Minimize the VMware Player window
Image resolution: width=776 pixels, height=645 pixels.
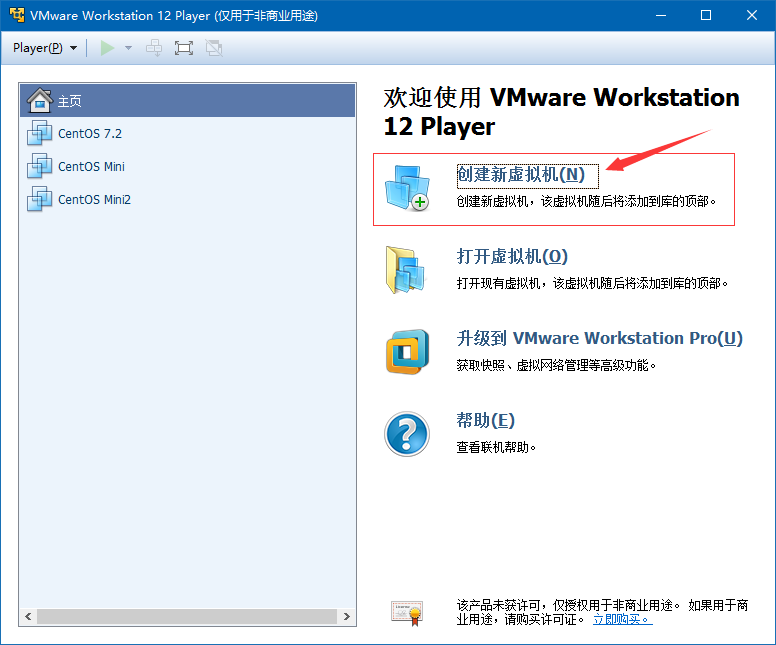[661, 15]
